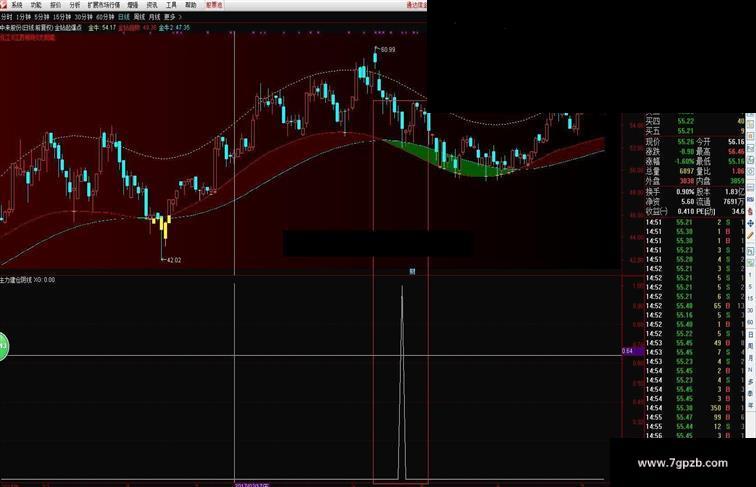Open the 工具 menu

[171, 5]
